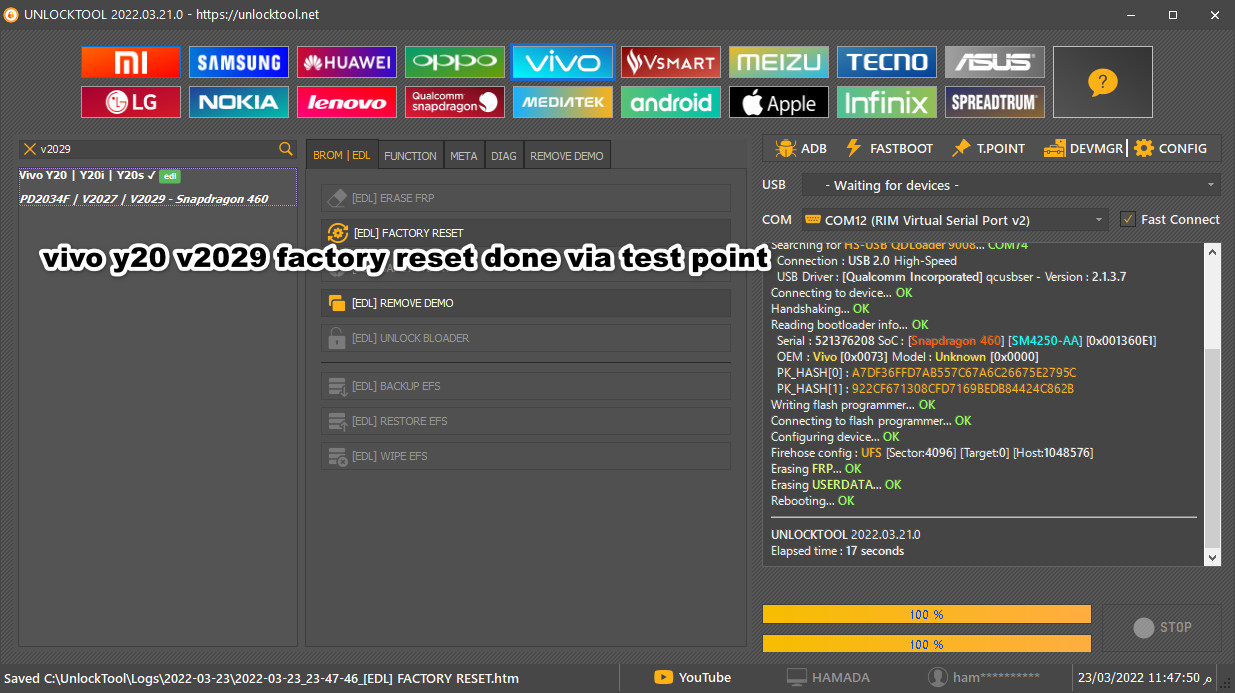Open the COM port dropdown

(x=955, y=219)
